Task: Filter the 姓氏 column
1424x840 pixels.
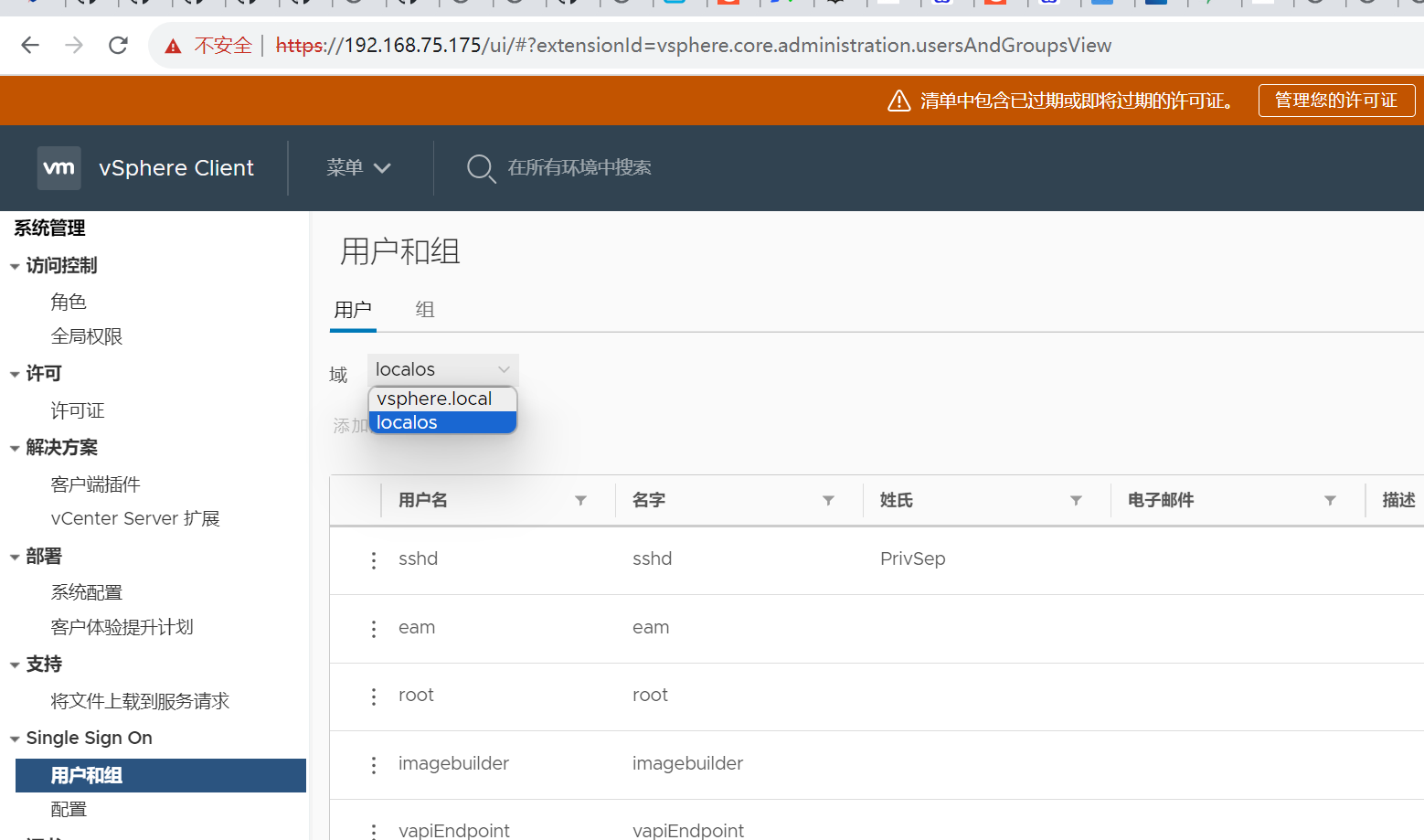Action: (x=1076, y=500)
